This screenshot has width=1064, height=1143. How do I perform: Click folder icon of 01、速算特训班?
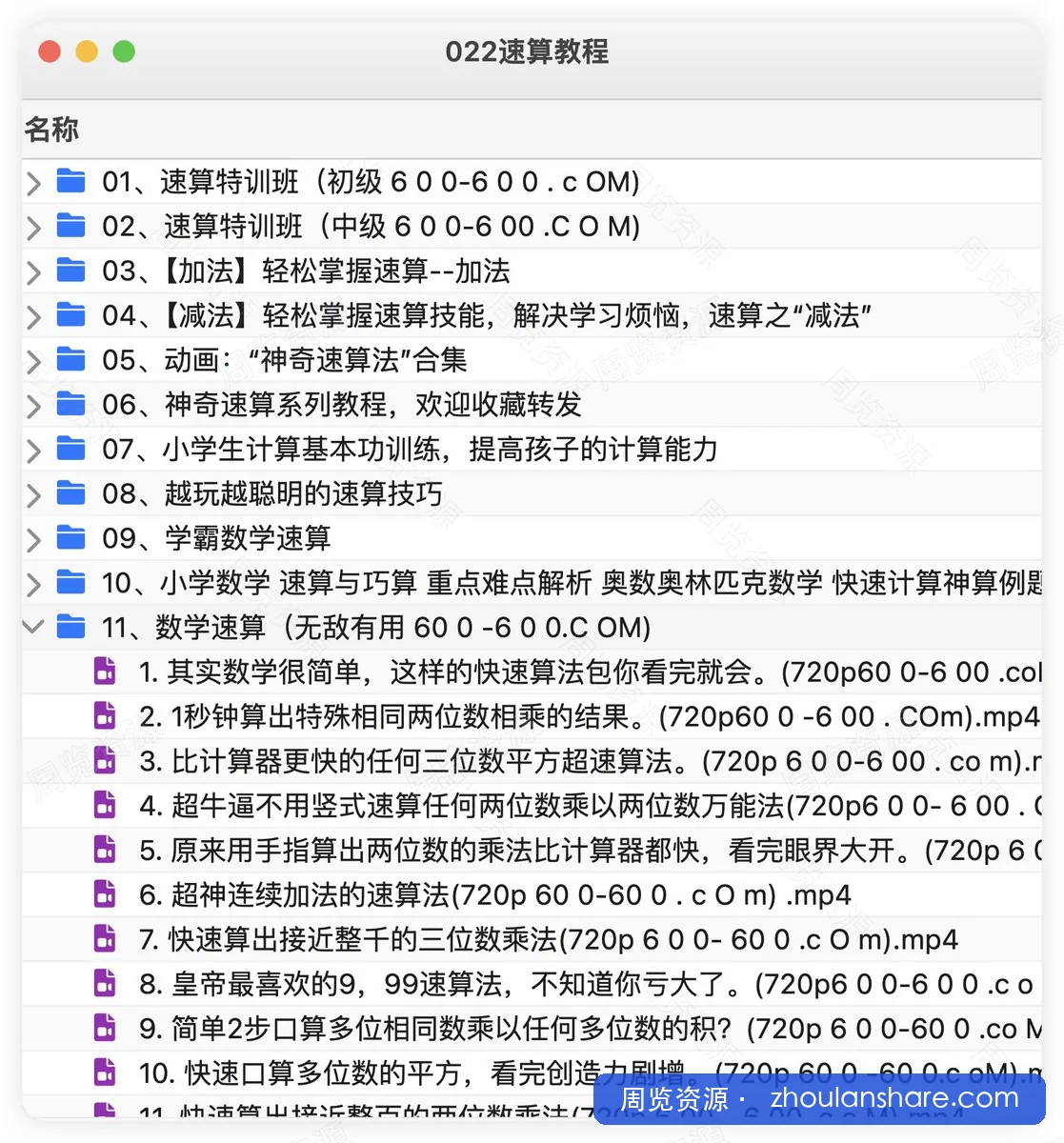(x=71, y=181)
